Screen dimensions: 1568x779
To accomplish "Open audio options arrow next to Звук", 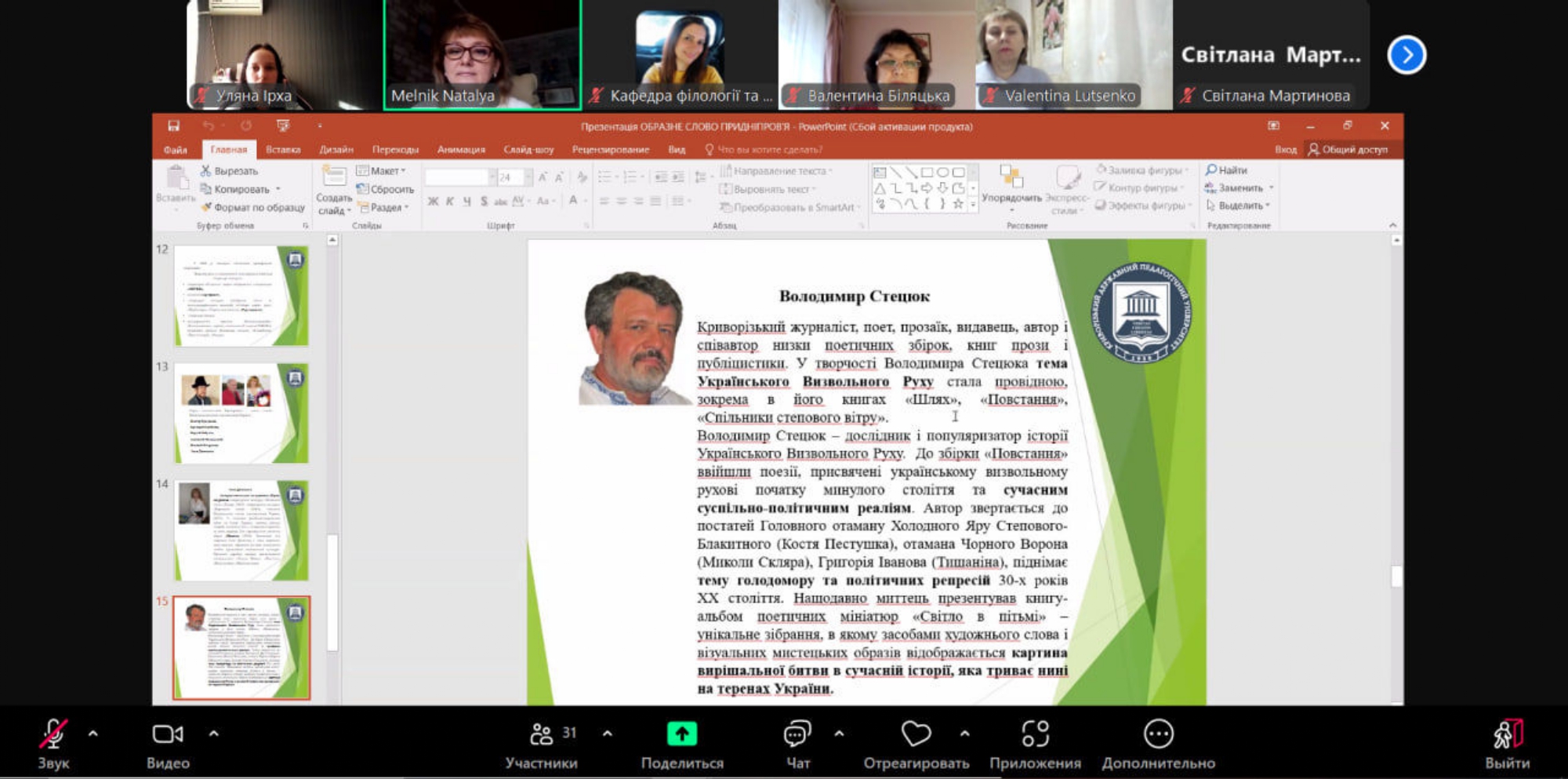I will click(x=93, y=734).
